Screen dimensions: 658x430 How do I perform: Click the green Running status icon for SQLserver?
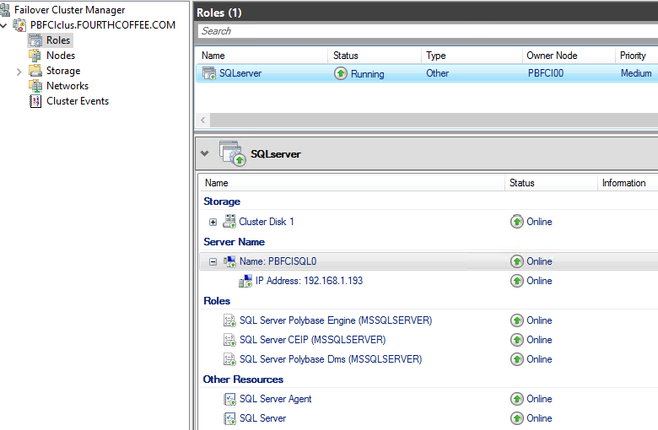340,73
